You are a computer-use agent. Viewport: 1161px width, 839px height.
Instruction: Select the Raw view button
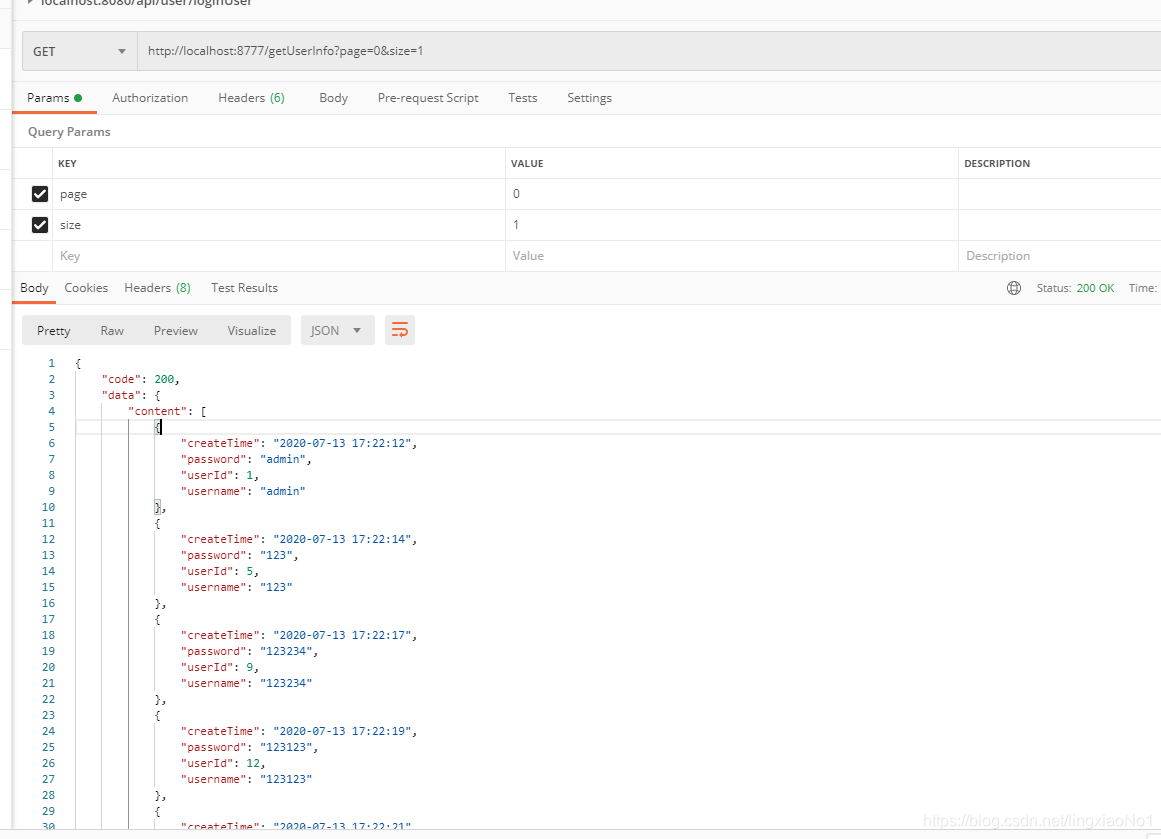(112, 330)
